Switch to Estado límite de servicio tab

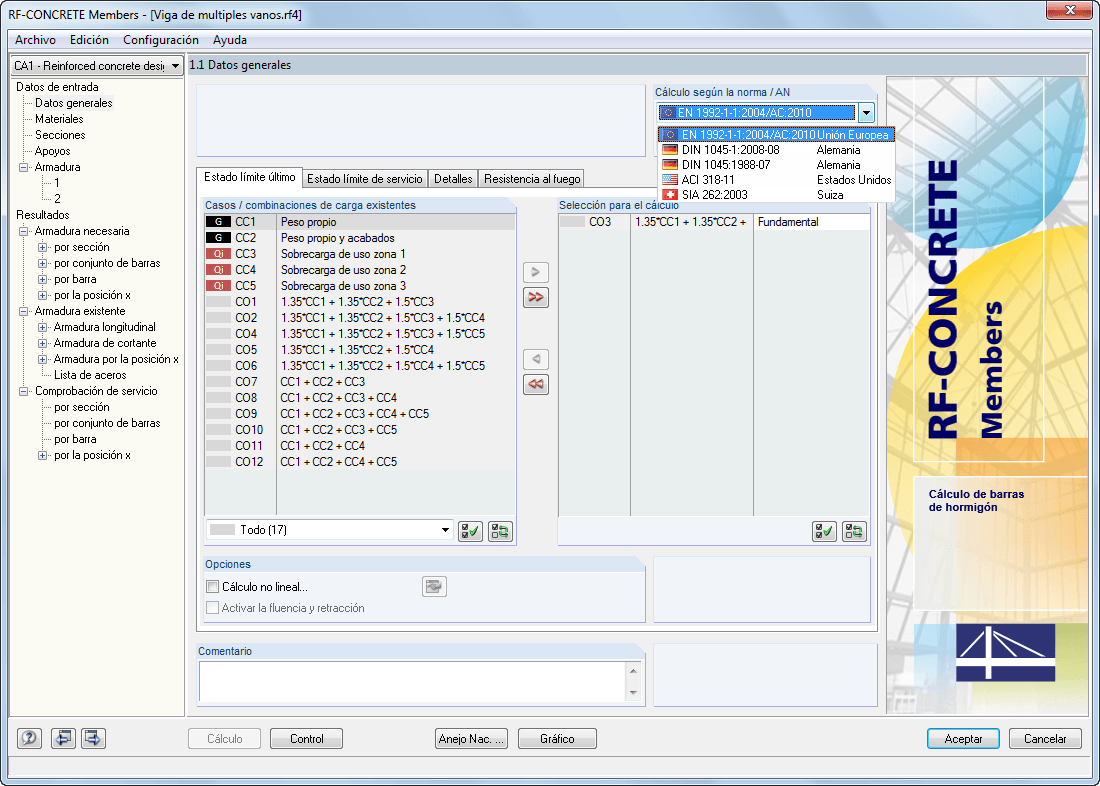(365, 179)
